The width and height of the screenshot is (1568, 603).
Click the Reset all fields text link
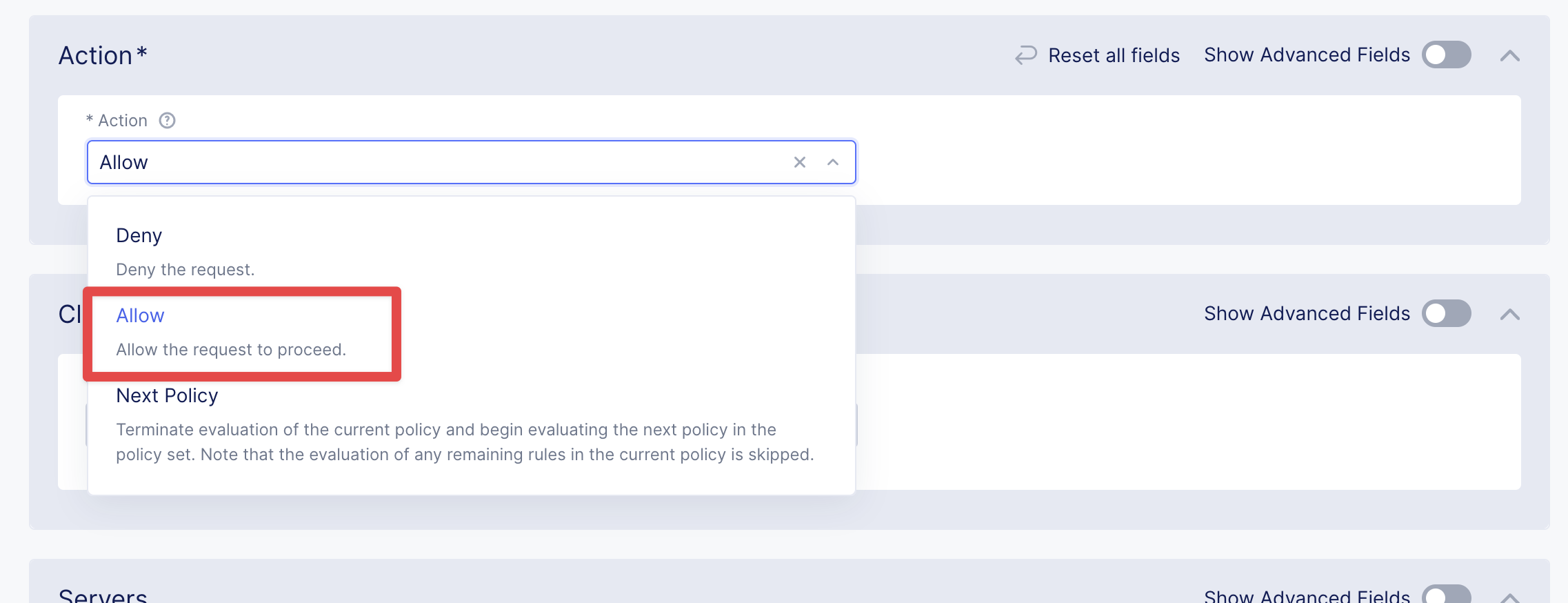point(1114,55)
